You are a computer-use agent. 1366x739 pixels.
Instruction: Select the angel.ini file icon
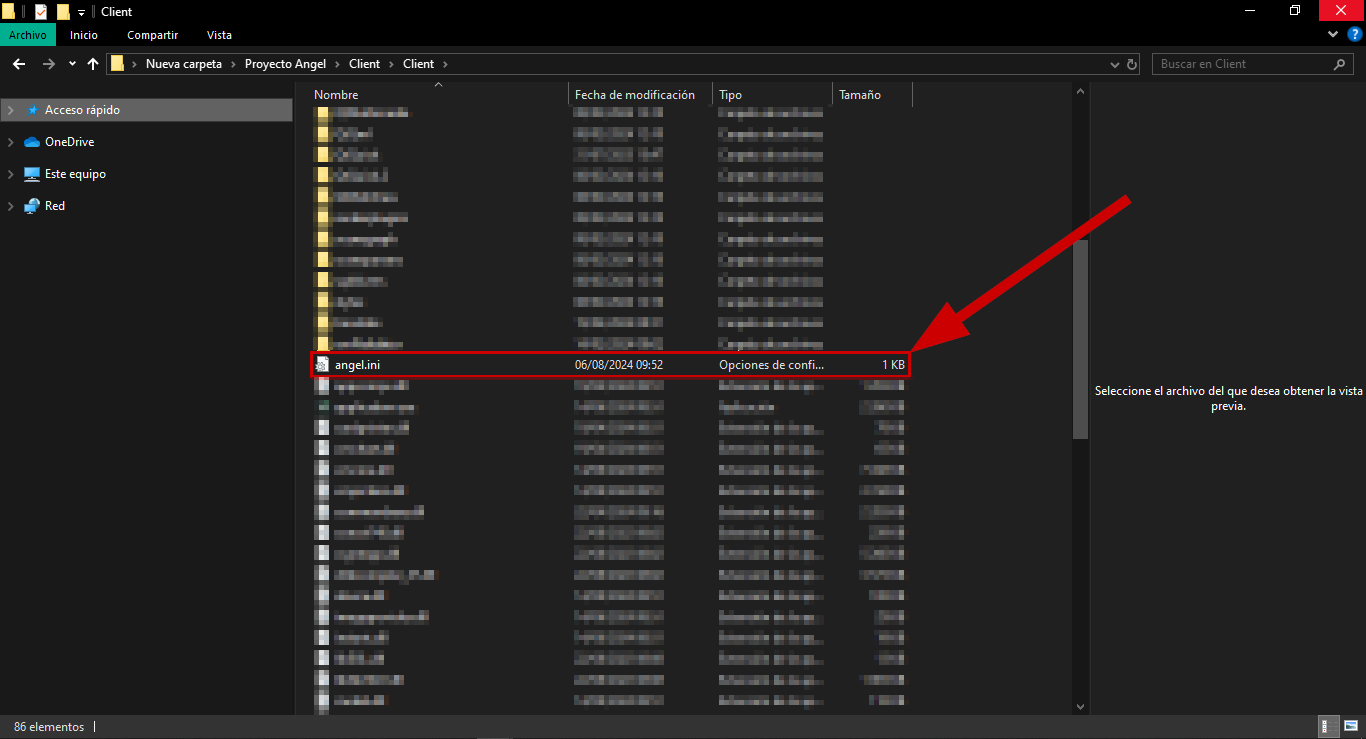pyautogui.click(x=322, y=365)
